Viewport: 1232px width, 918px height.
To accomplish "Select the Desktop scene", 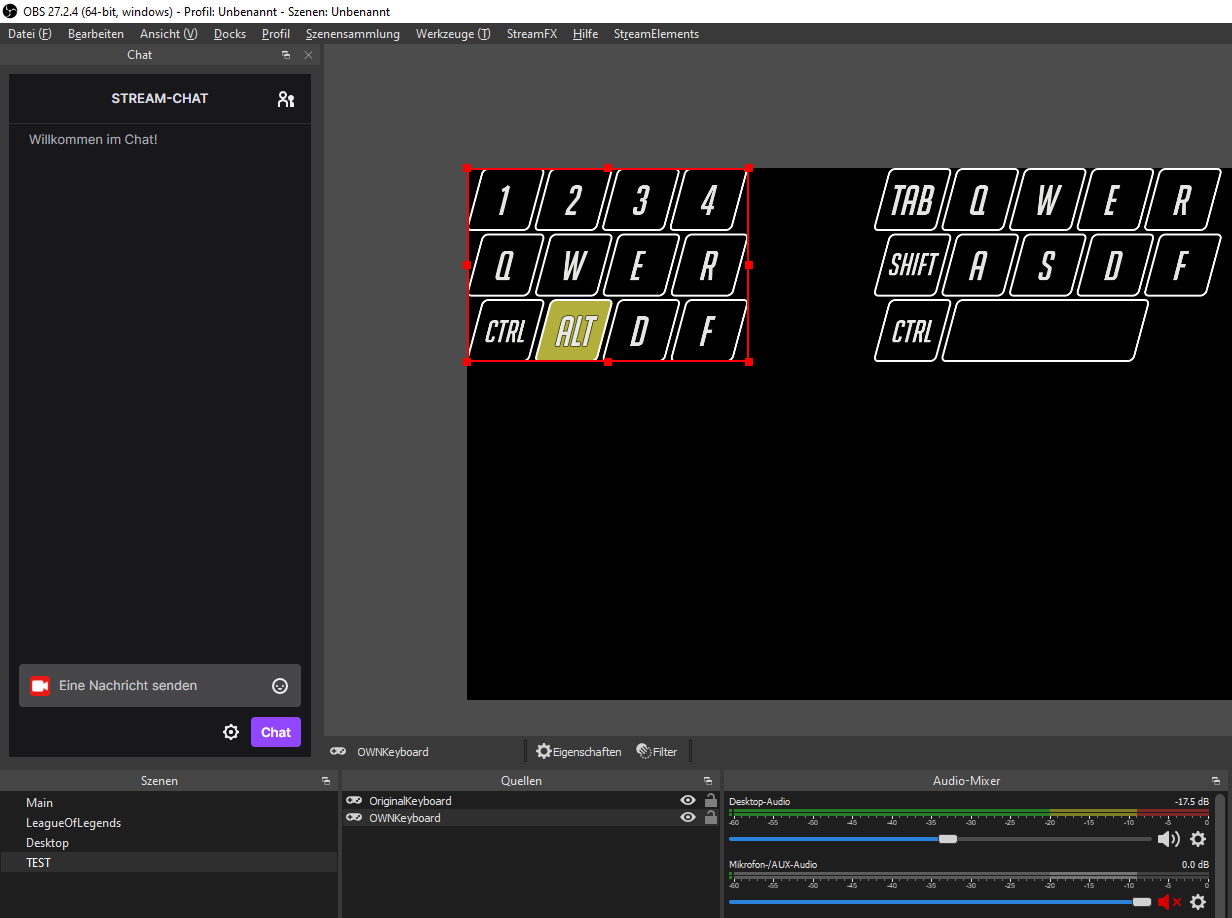I will pos(48,842).
